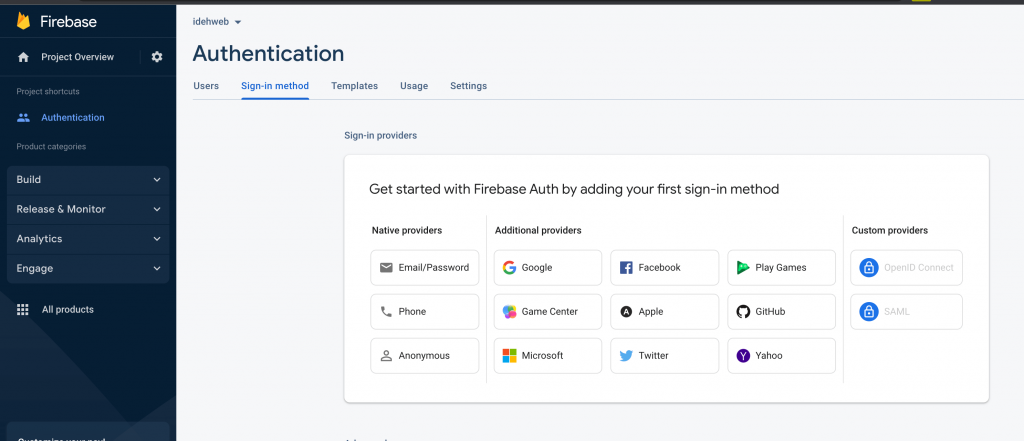This screenshot has height=441, width=1024.
Task: Choose Anonymous sign-in provider
Action: tap(424, 355)
